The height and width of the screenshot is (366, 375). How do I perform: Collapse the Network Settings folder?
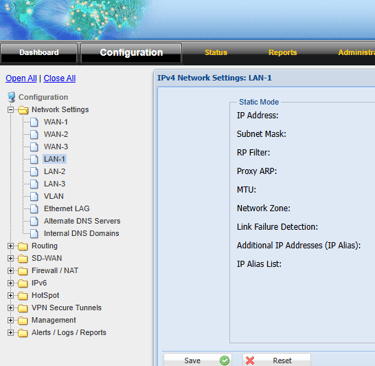(11, 110)
